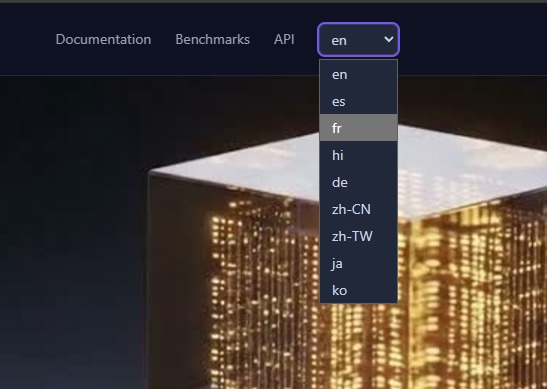Screen dimensions: 547x389
Task: Select 'ko' Korean language option
Action: [x=359, y=290]
